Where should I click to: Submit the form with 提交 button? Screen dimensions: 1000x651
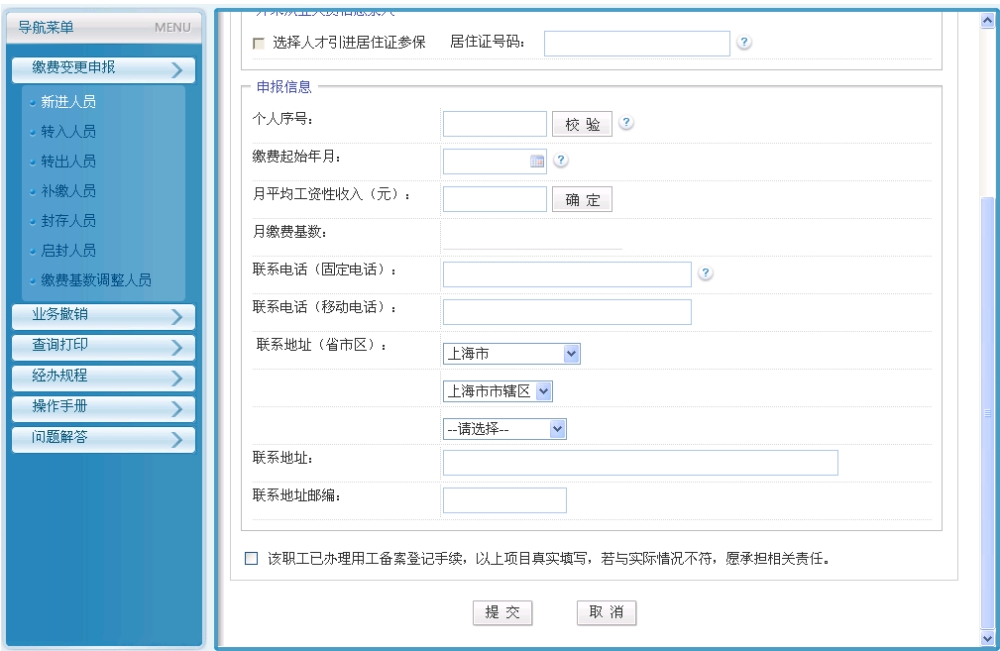pos(503,613)
